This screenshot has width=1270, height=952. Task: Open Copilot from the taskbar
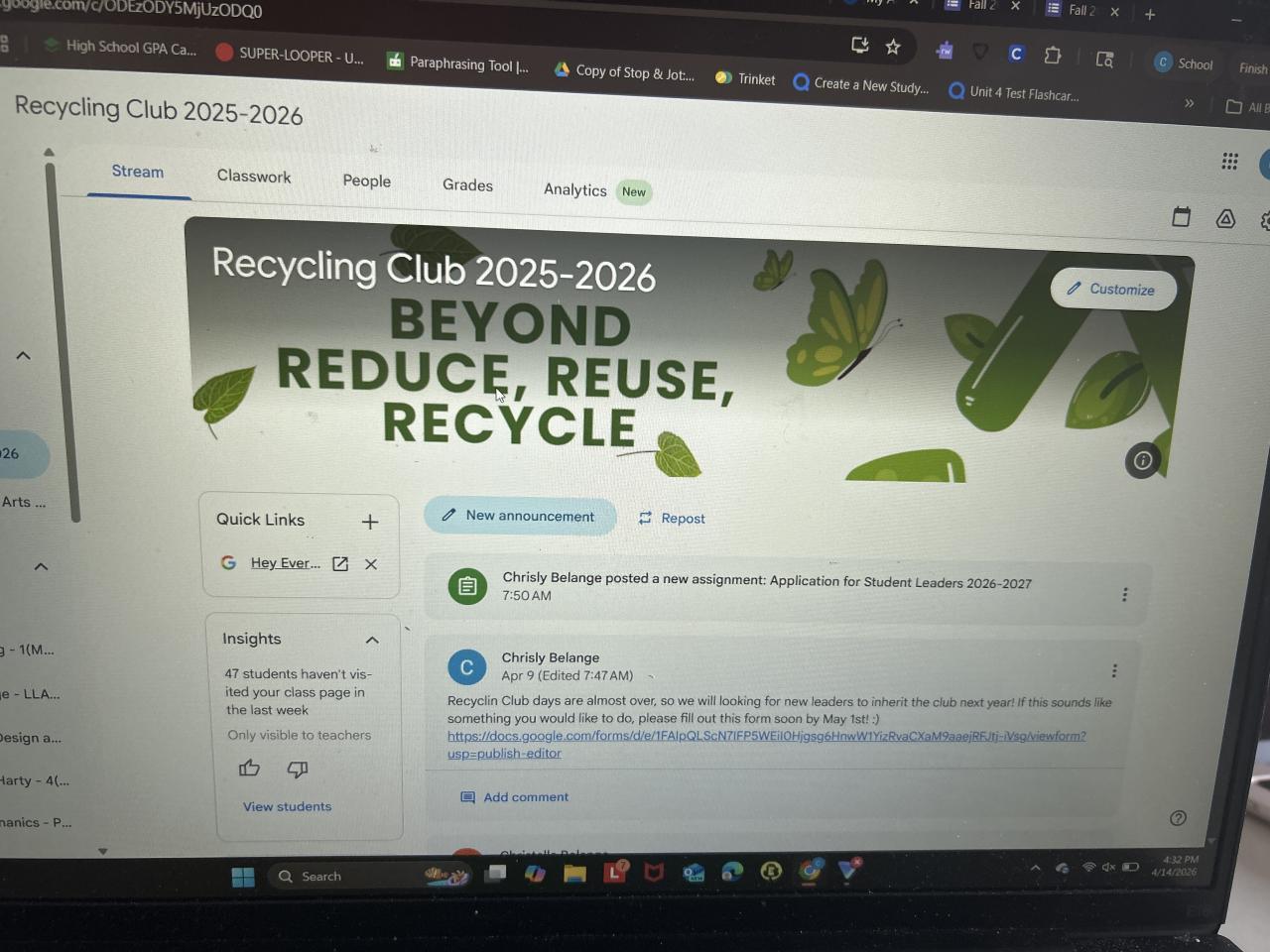click(x=535, y=874)
